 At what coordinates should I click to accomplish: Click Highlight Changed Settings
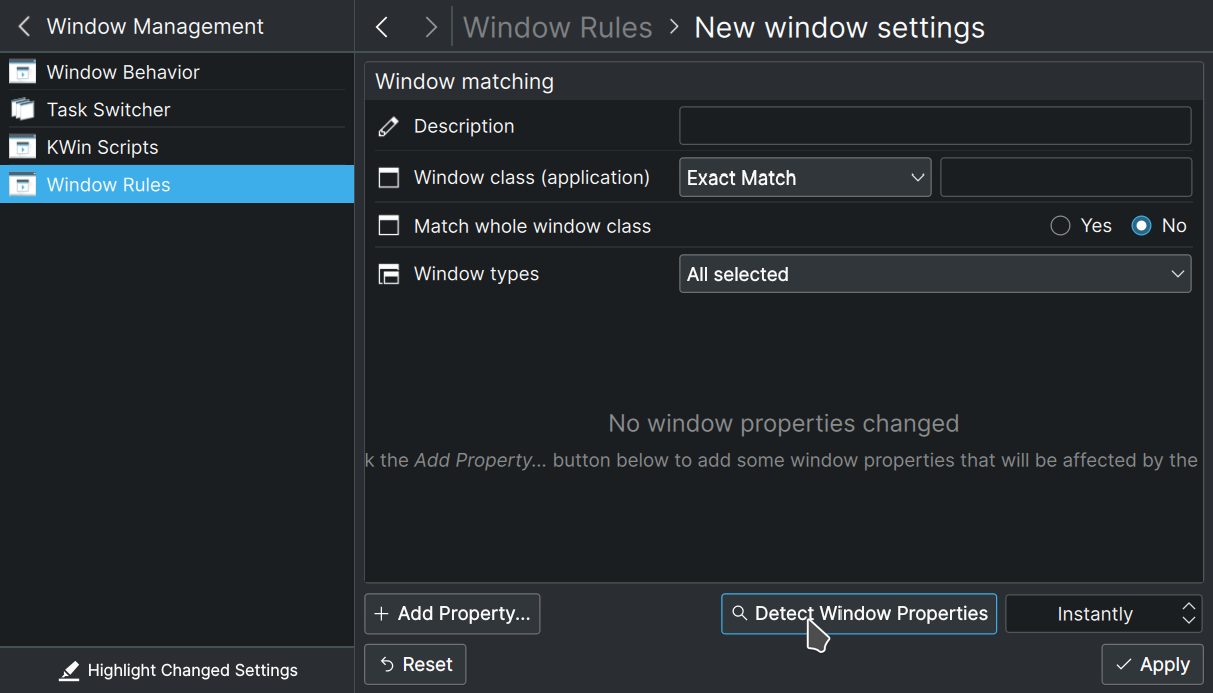(177, 670)
